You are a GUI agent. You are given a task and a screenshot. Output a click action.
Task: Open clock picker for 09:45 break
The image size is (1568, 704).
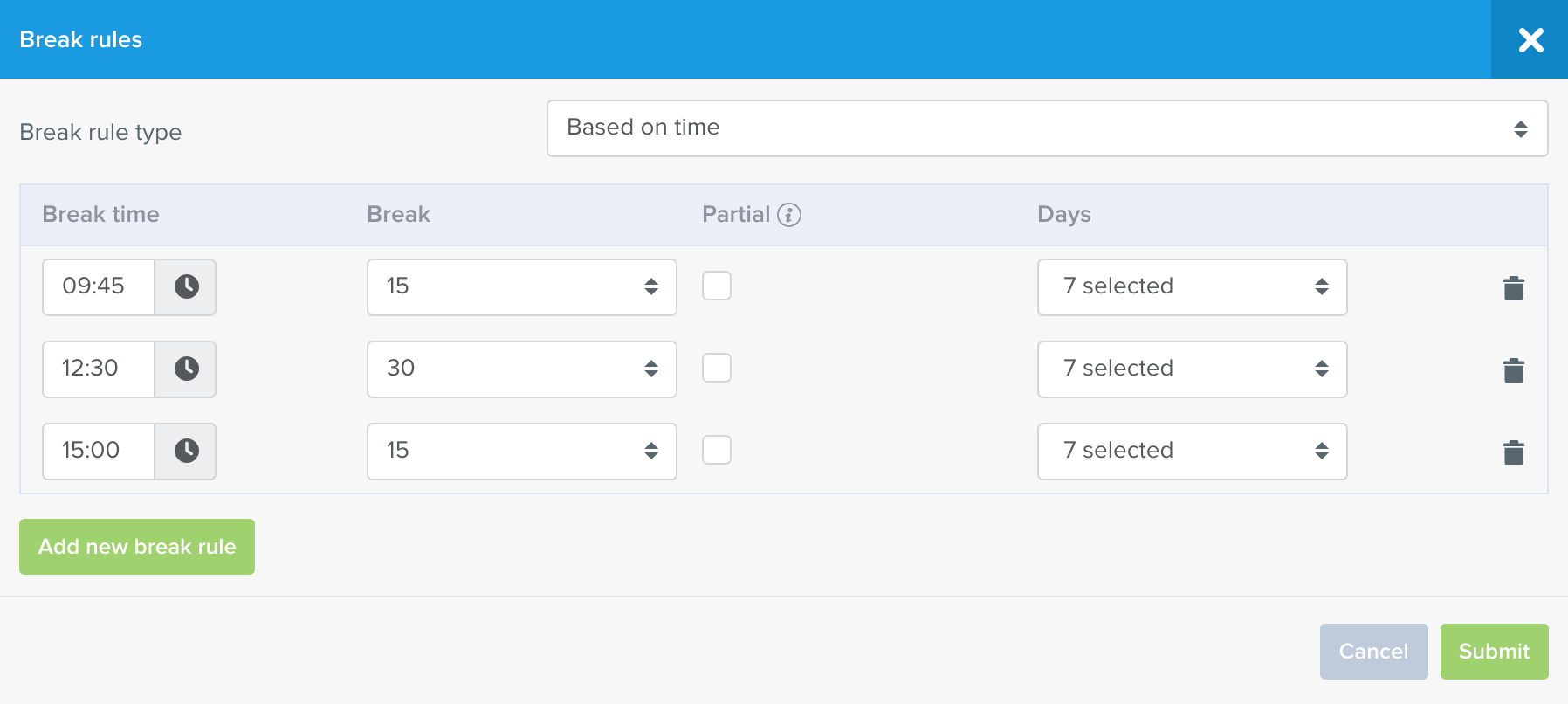click(x=186, y=286)
